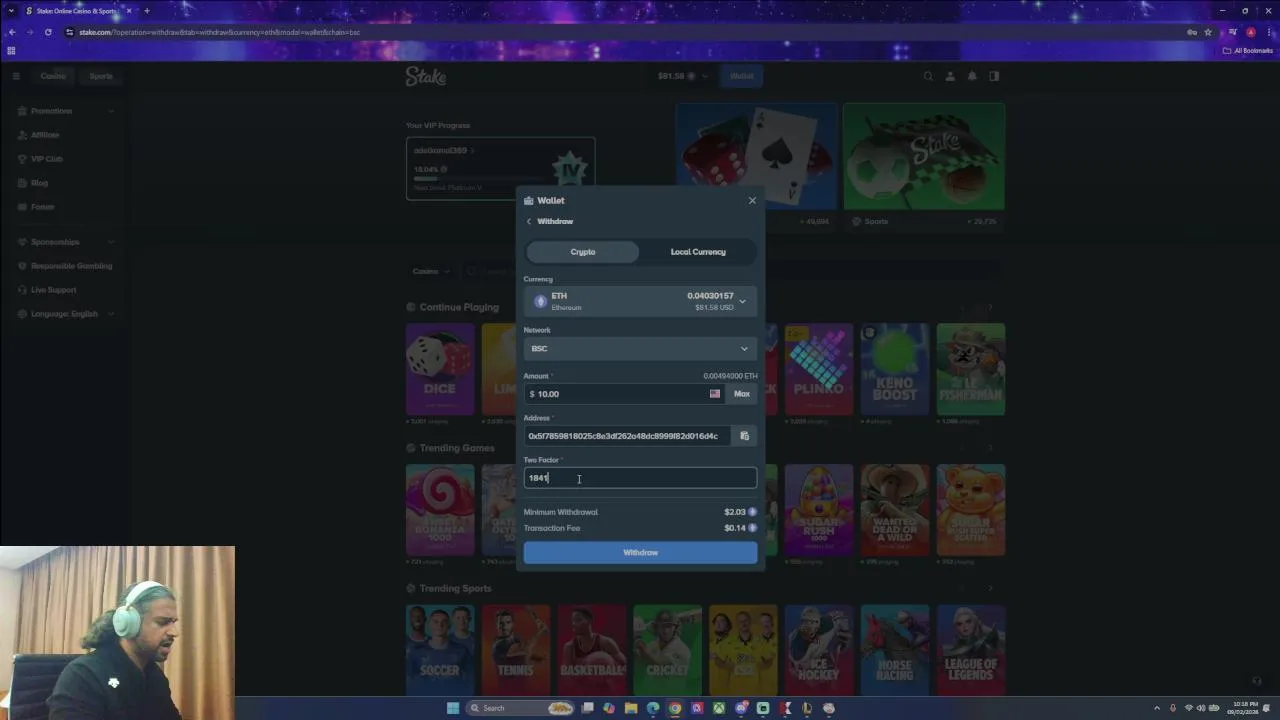Go back from the Withdraw view
The image size is (1280, 720).
pos(529,221)
